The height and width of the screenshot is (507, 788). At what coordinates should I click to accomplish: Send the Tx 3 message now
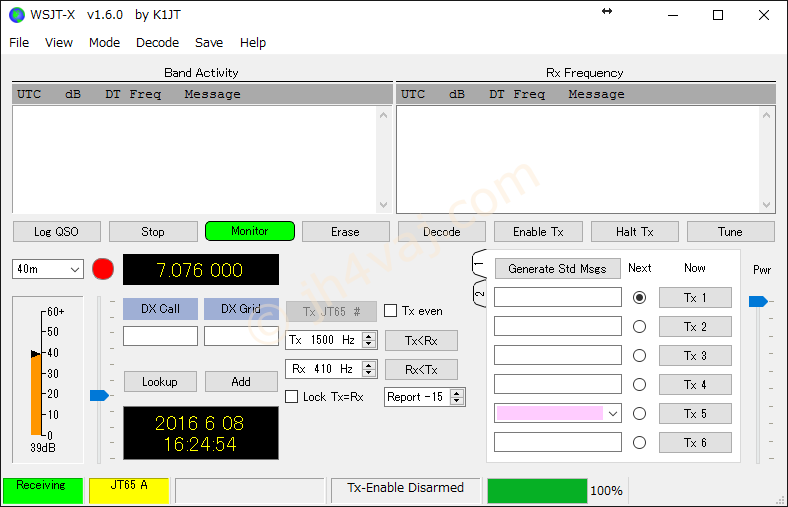pyautogui.click(x=695, y=356)
